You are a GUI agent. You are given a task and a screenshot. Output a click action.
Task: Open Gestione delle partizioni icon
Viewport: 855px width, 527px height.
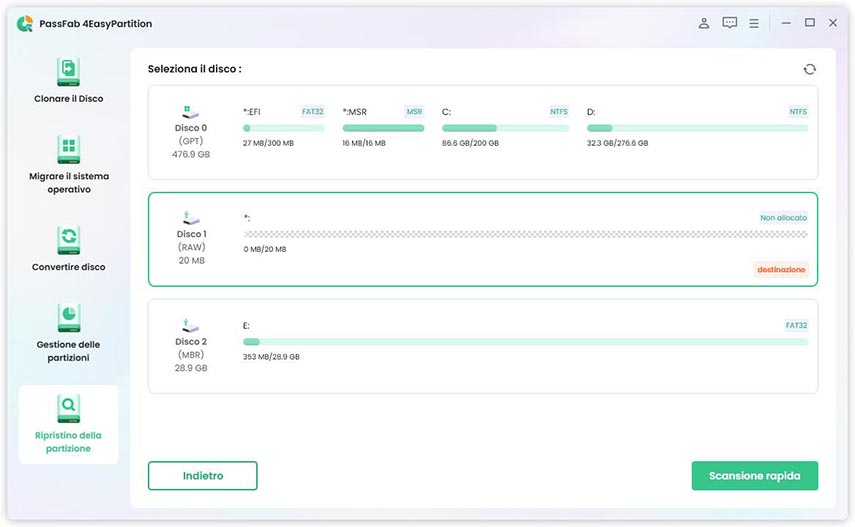coord(68,318)
